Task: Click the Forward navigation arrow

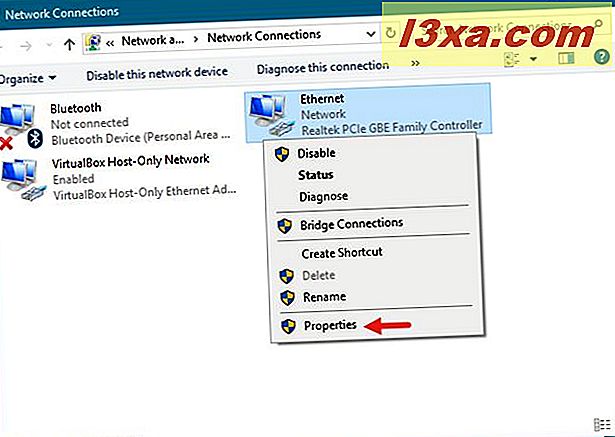Action: tap(26, 46)
